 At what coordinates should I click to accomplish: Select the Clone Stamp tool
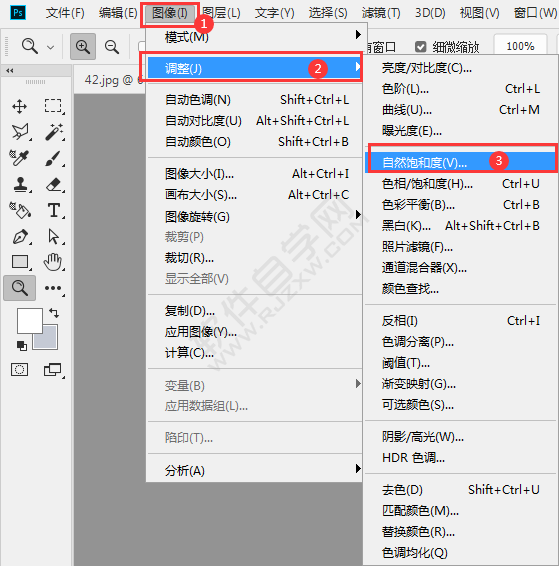20,184
